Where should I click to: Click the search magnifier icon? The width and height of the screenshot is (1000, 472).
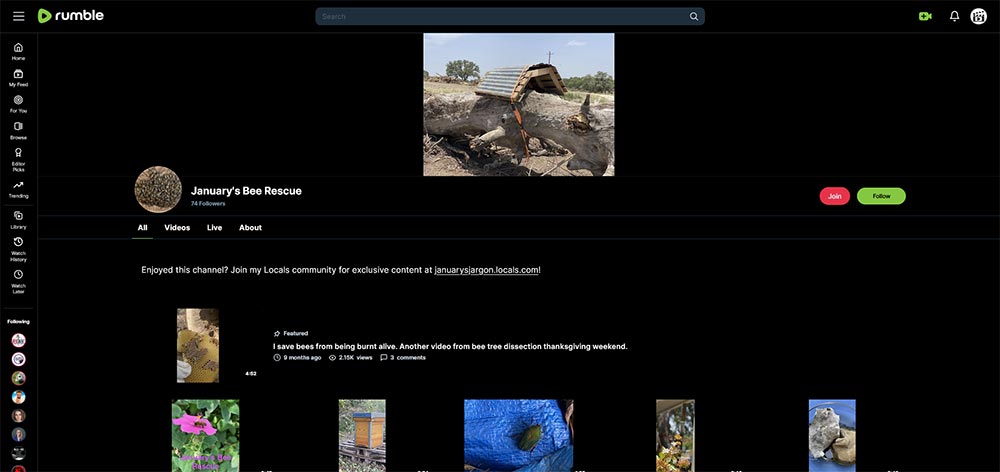(x=694, y=17)
